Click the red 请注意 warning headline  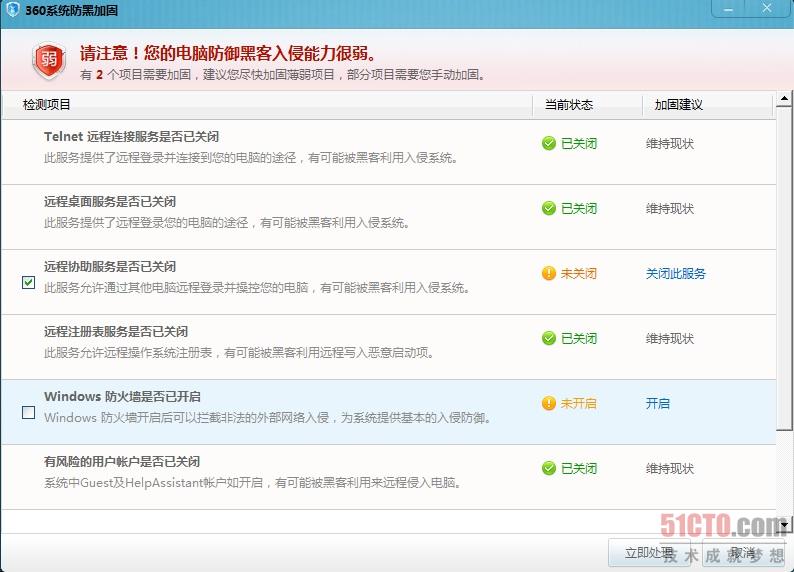click(x=228, y=53)
